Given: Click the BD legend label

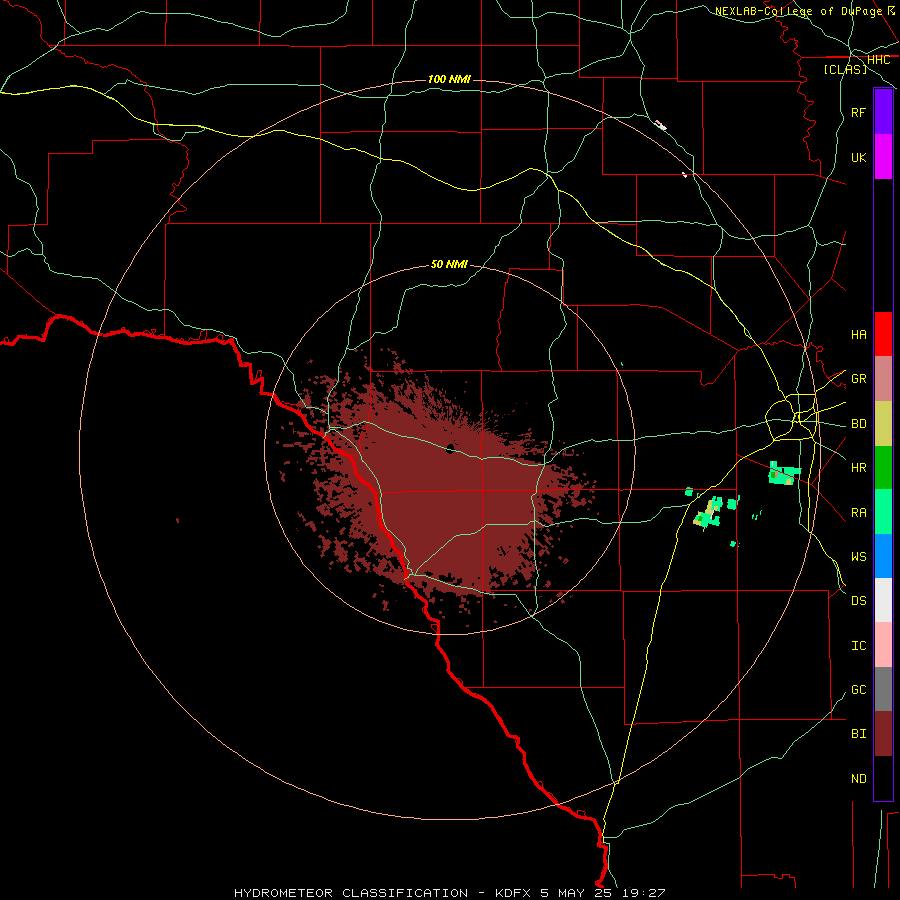Looking at the screenshot, I should 858,424.
